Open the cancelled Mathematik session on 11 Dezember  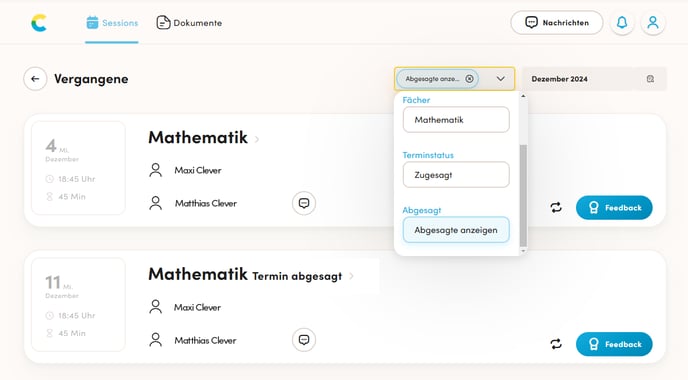click(198, 274)
